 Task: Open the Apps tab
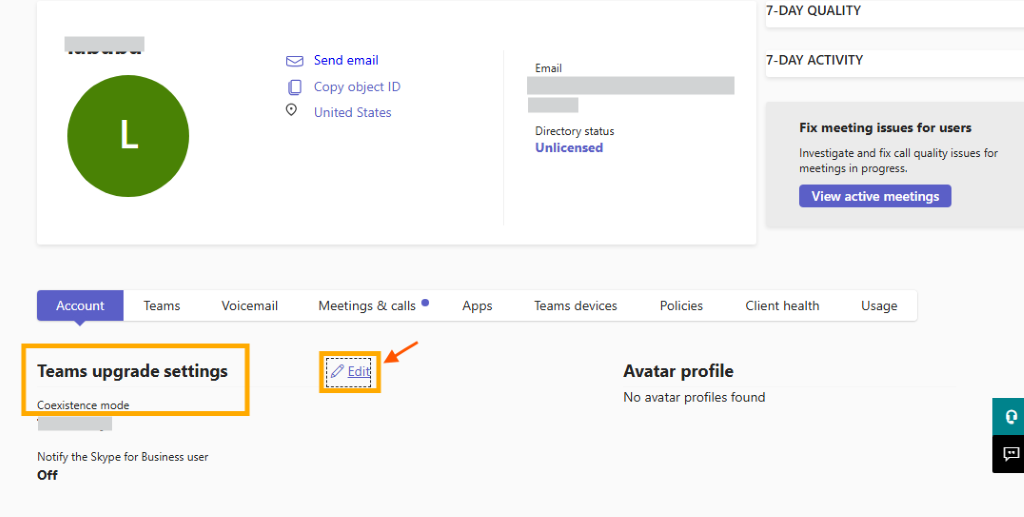(477, 306)
